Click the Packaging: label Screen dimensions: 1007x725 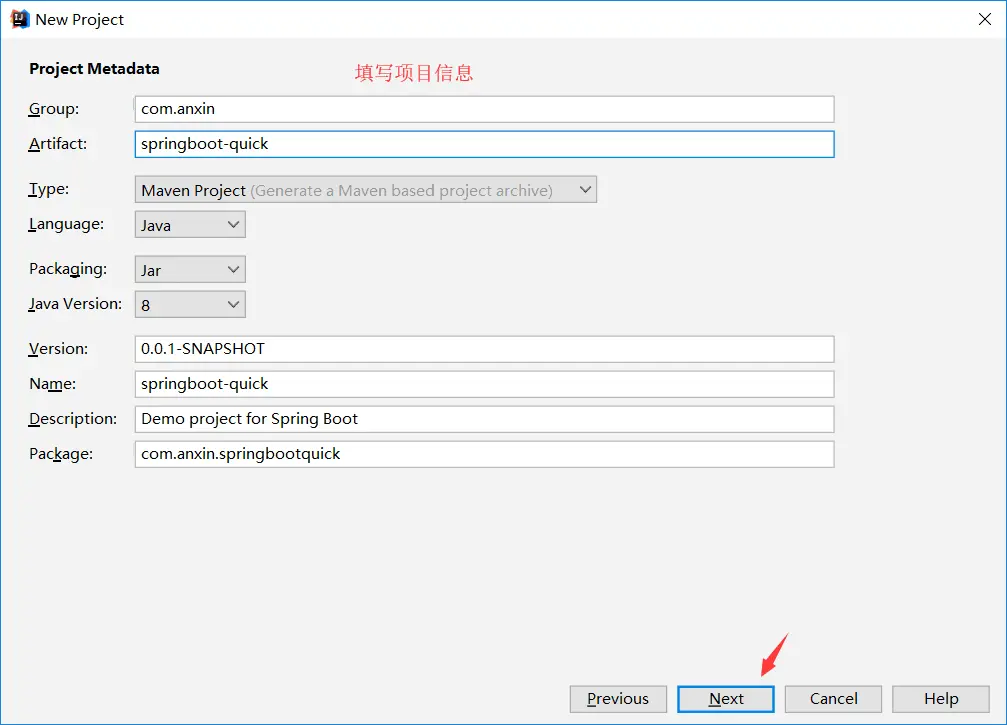coord(68,269)
